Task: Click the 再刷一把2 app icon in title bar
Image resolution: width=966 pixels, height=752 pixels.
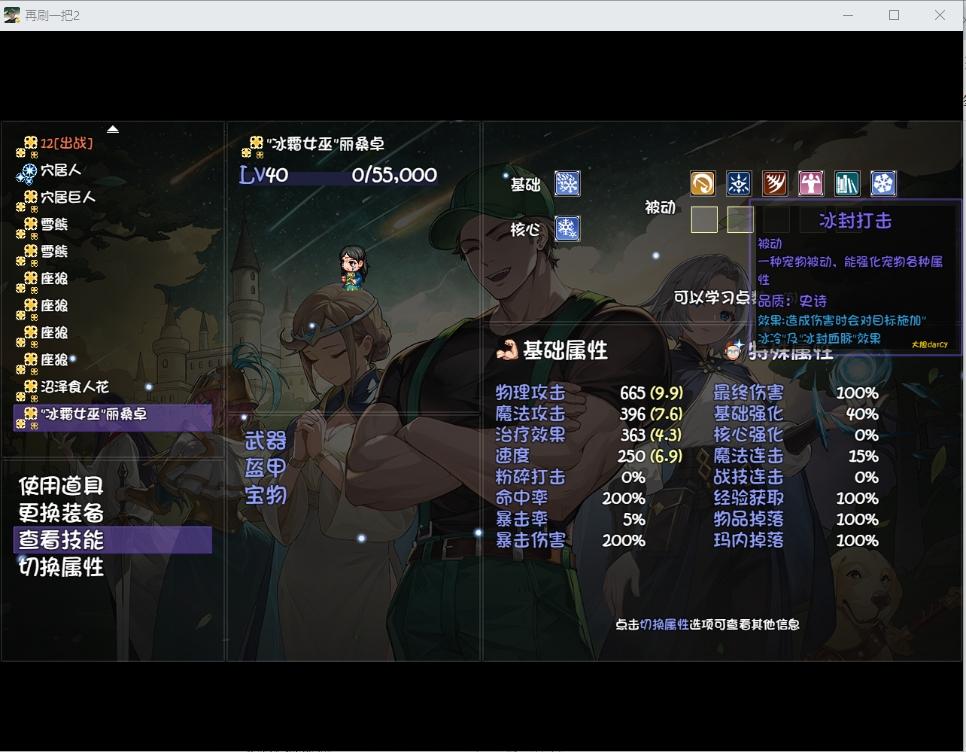Action: click(12, 15)
